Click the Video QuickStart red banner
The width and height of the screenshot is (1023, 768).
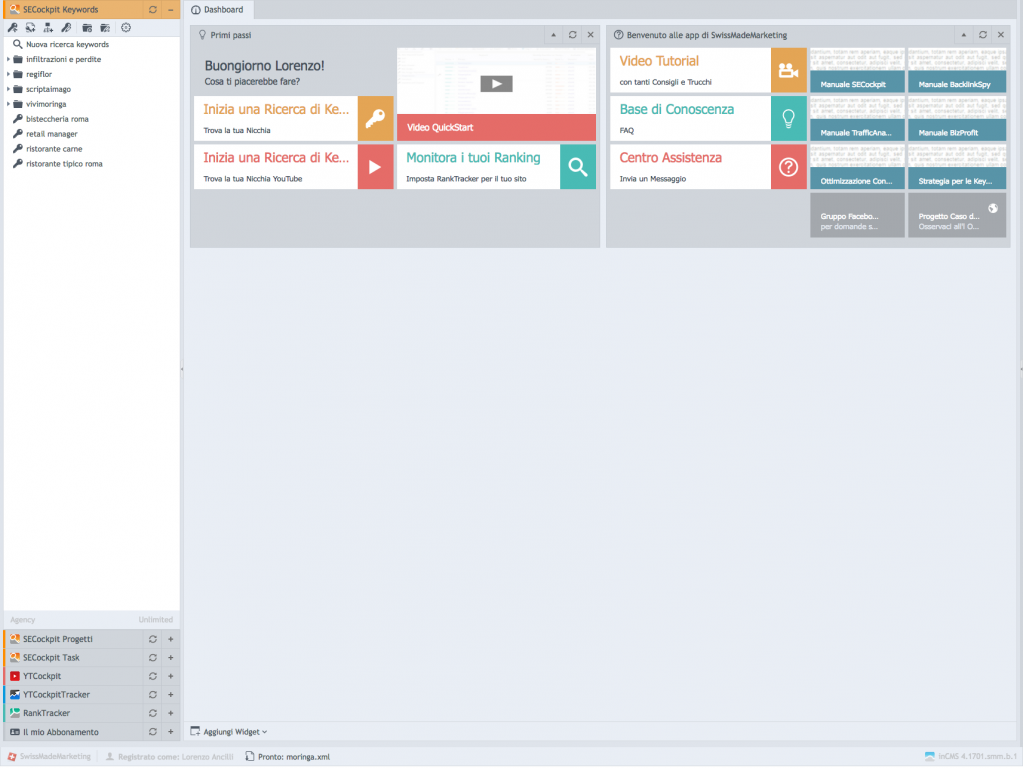[x=496, y=127]
